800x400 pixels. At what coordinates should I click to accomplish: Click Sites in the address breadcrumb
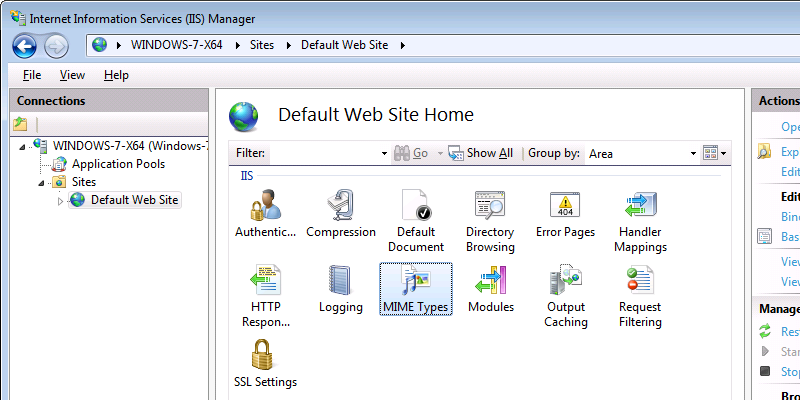(262, 45)
